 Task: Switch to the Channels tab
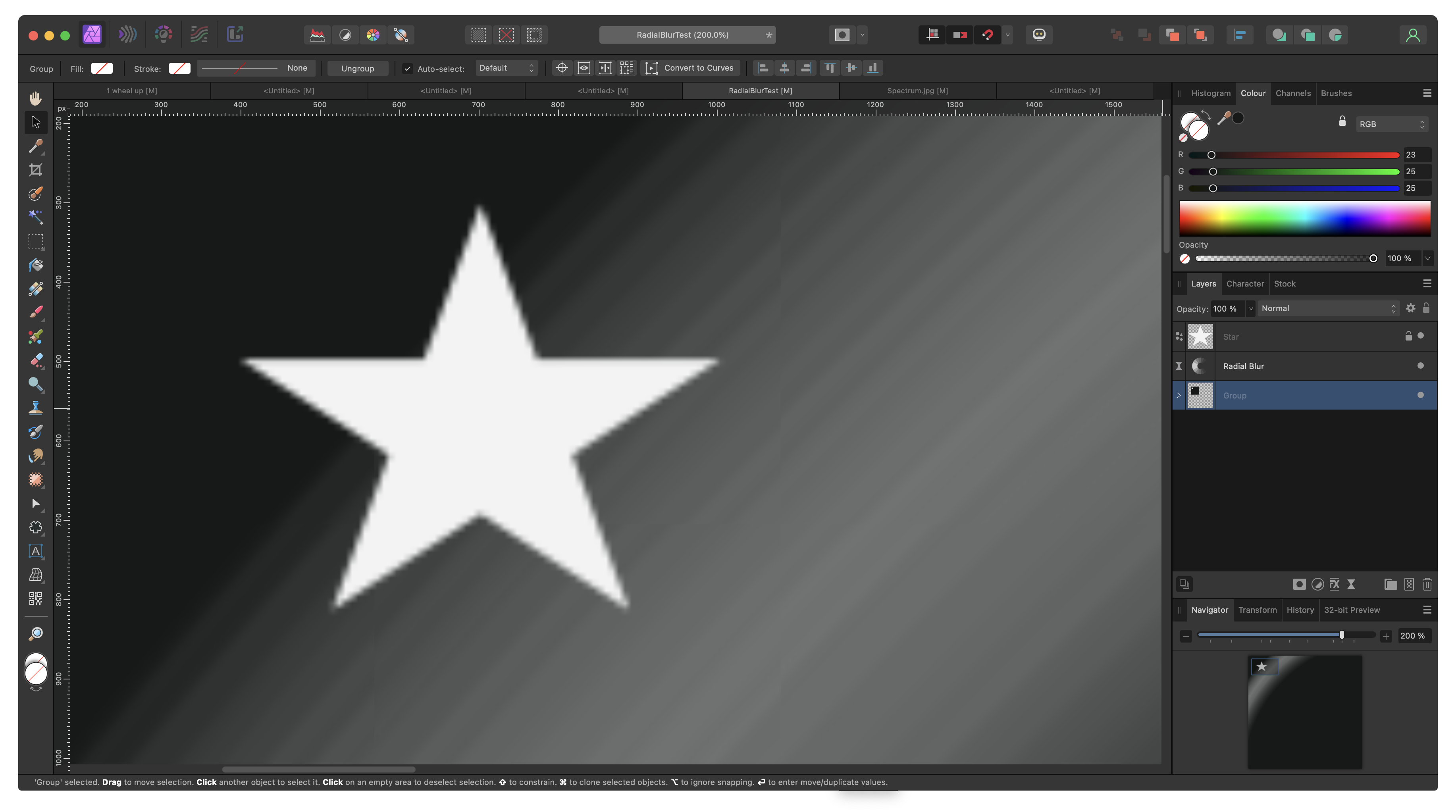point(1292,93)
